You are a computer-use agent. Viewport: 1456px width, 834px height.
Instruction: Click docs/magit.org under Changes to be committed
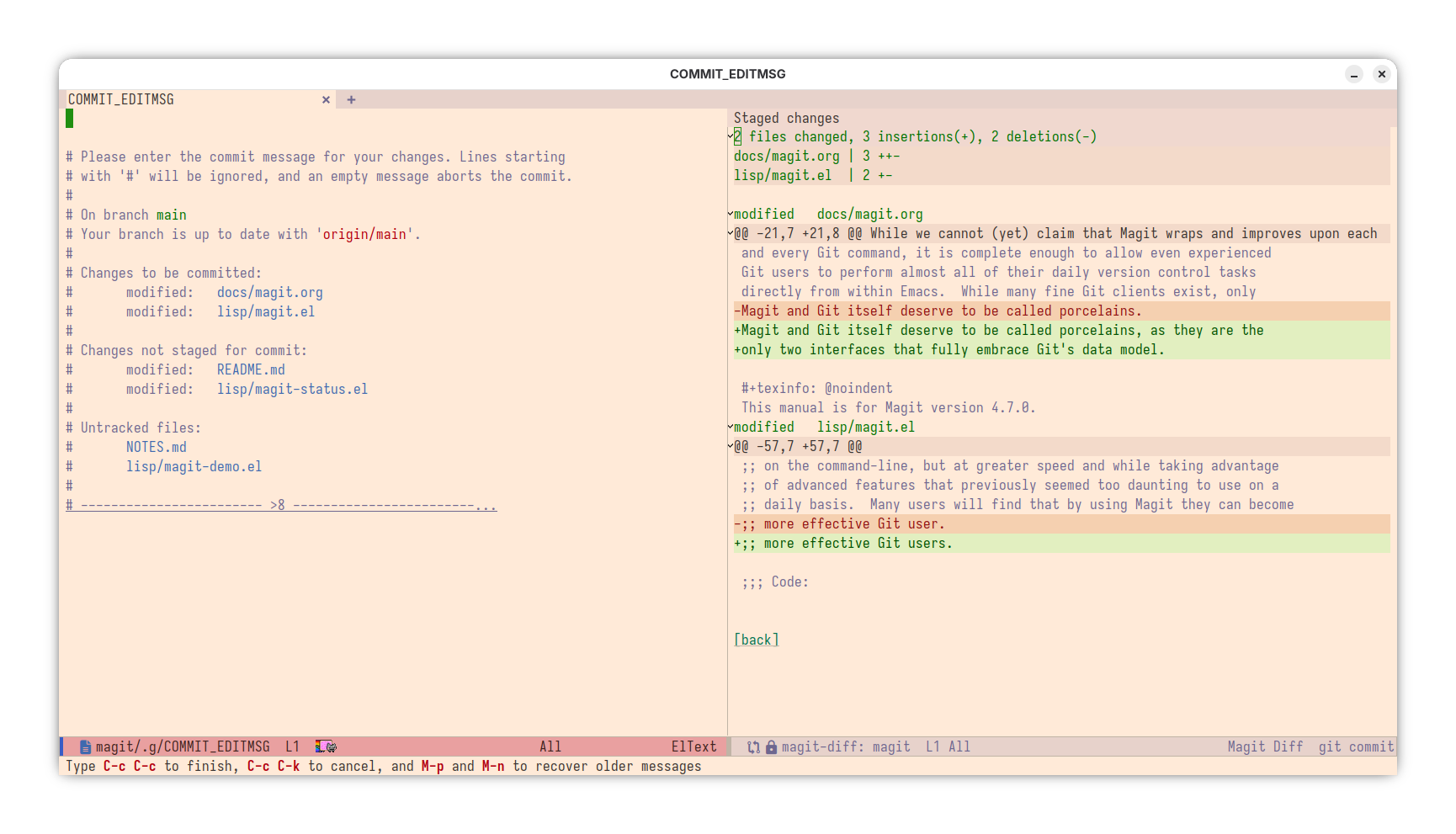click(x=270, y=292)
